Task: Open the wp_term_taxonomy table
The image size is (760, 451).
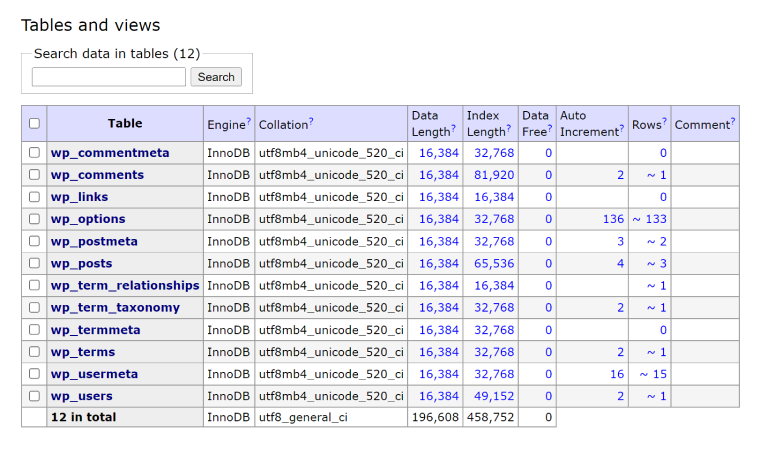Action: coord(115,307)
